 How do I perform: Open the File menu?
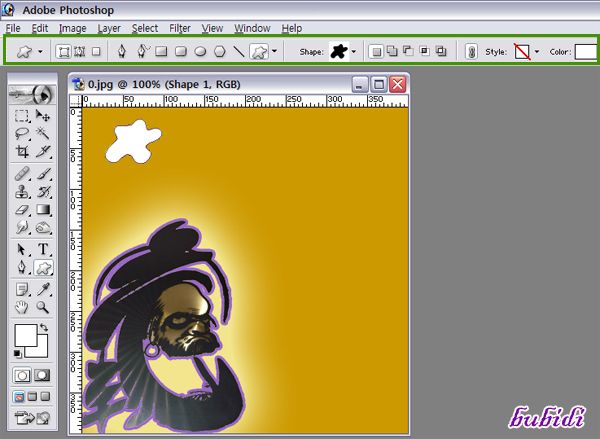(x=13, y=28)
